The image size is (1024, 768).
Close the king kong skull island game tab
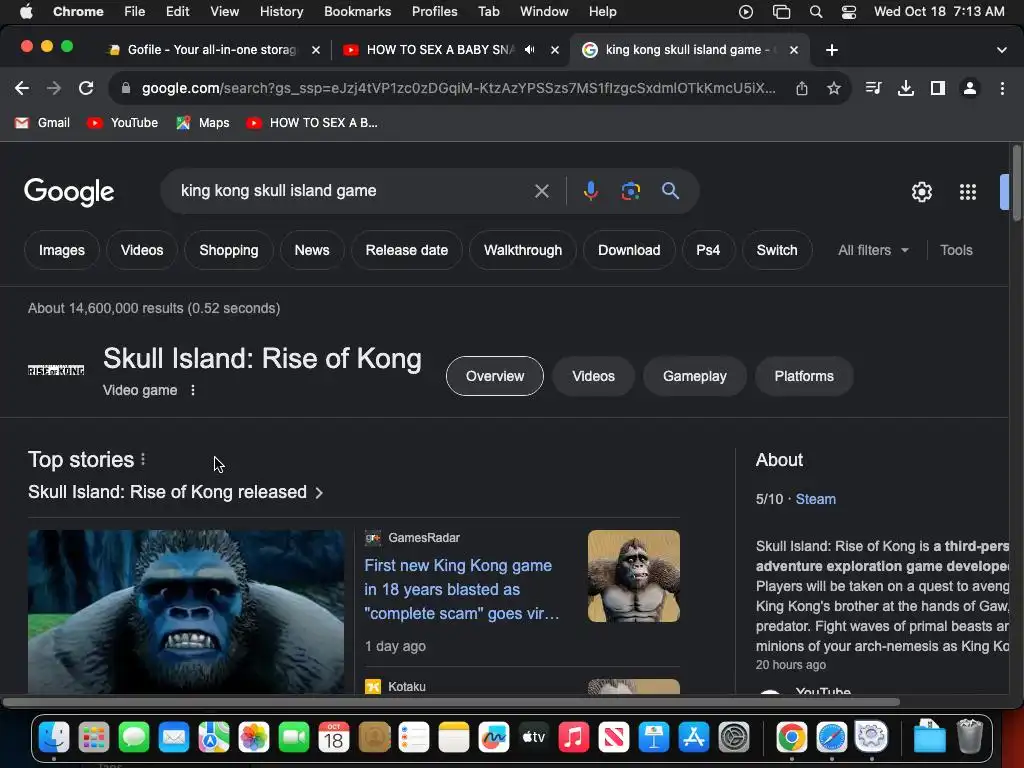coord(793,50)
